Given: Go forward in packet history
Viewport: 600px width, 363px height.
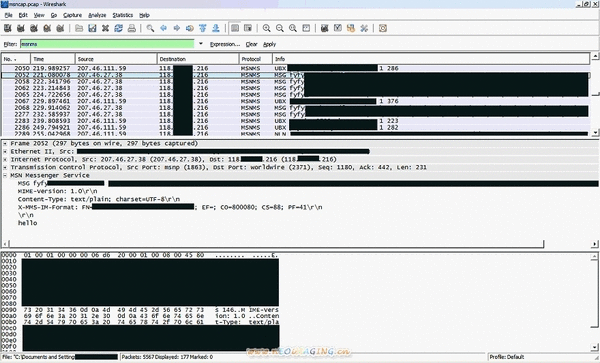Looking at the screenshot, I should (177, 28).
